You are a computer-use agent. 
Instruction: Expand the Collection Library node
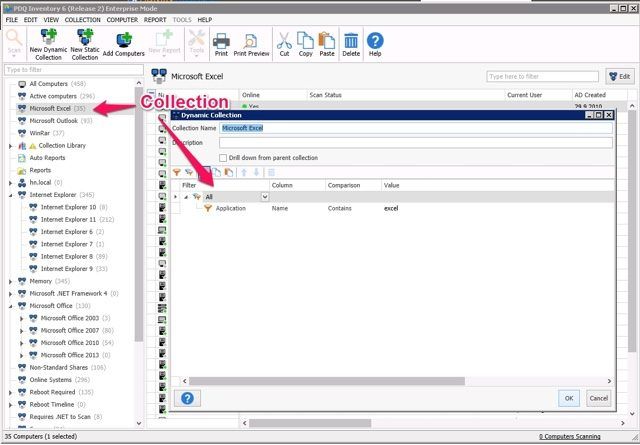click(x=11, y=146)
